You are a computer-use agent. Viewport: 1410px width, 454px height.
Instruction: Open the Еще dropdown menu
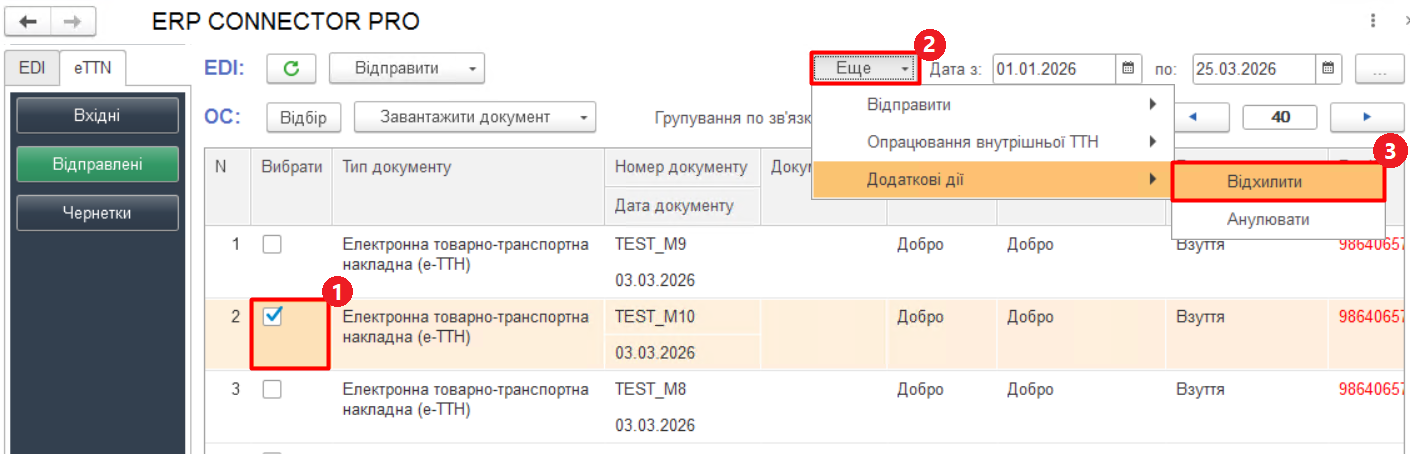coord(864,69)
